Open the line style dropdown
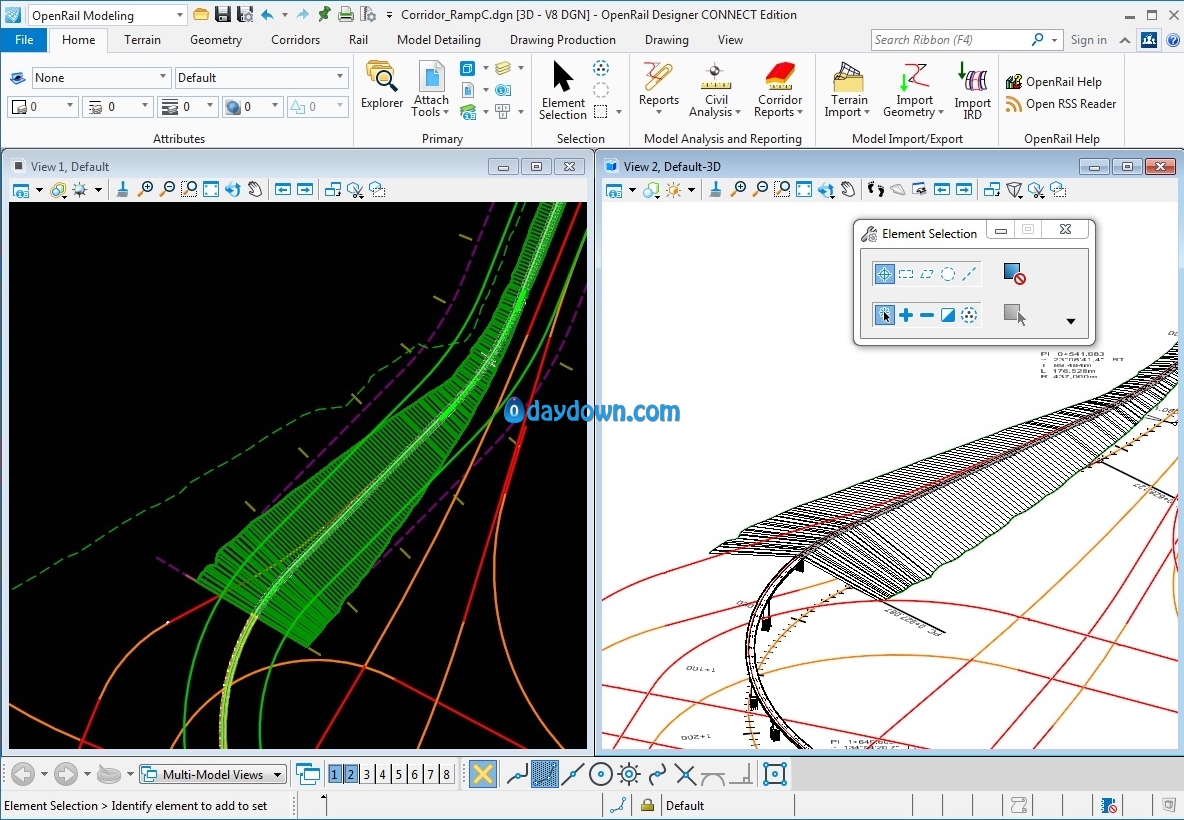Screen dimensions: 1184x820 (x=116, y=107)
